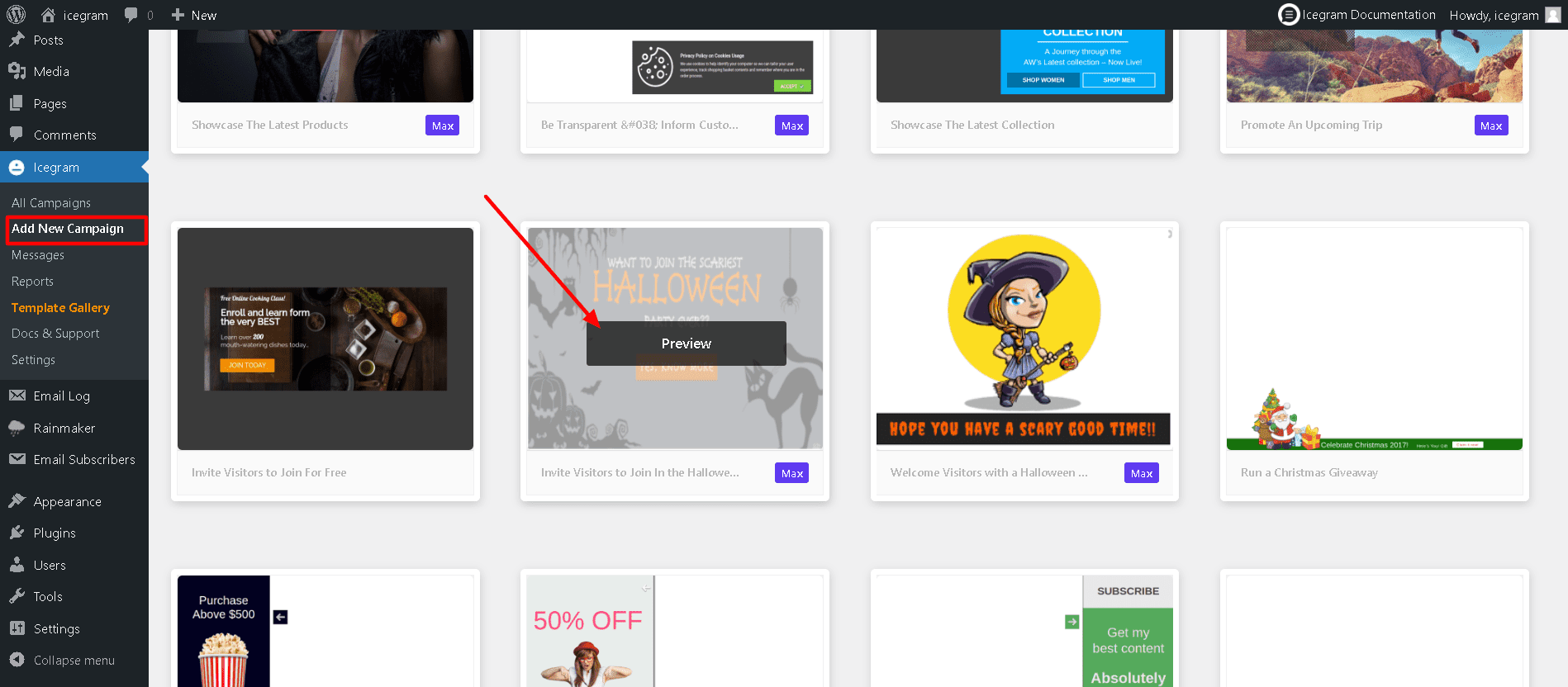Click Max badge on Showcase Latest Products
The height and width of the screenshot is (687, 1568).
[x=443, y=126]
